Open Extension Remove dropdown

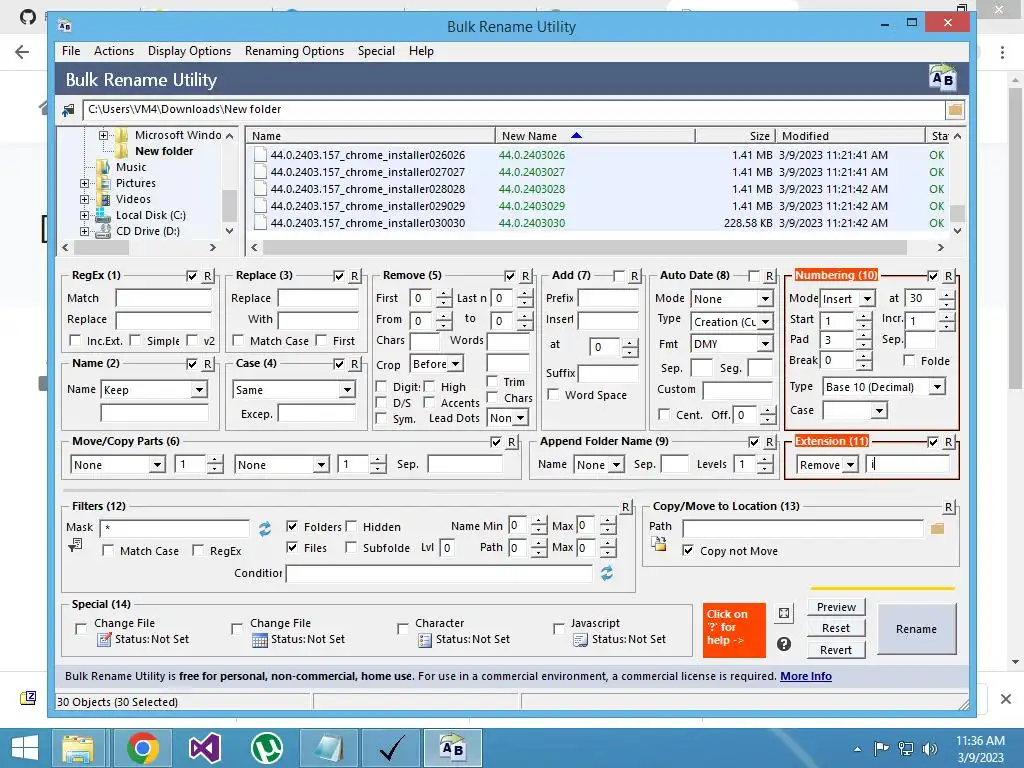850,465
